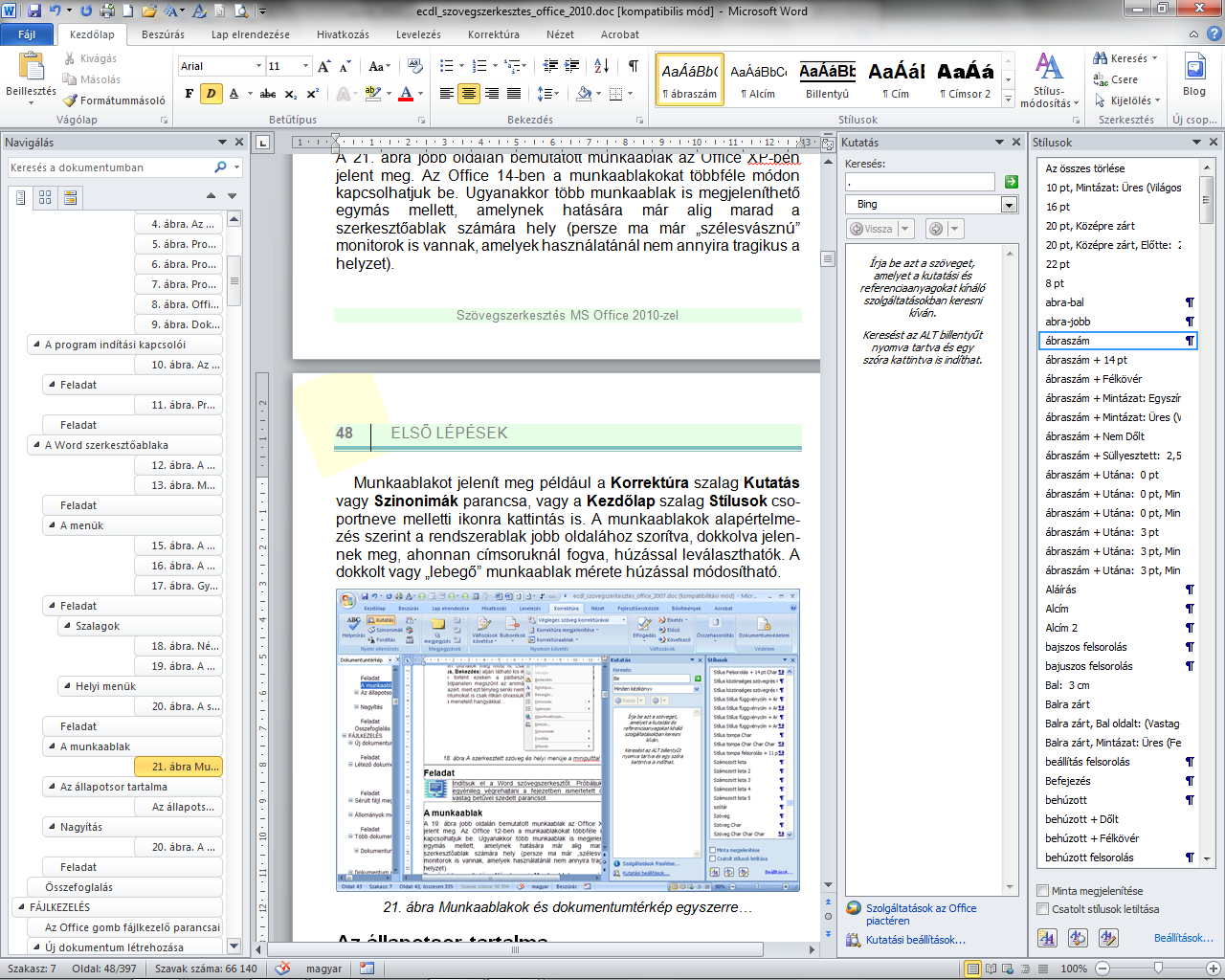Click the numbered list icon
The height and width of the screenshot is (980, 1225).
479,66
